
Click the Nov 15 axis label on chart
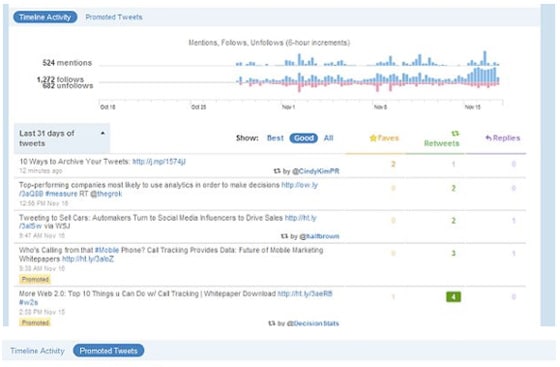(472, 107)
